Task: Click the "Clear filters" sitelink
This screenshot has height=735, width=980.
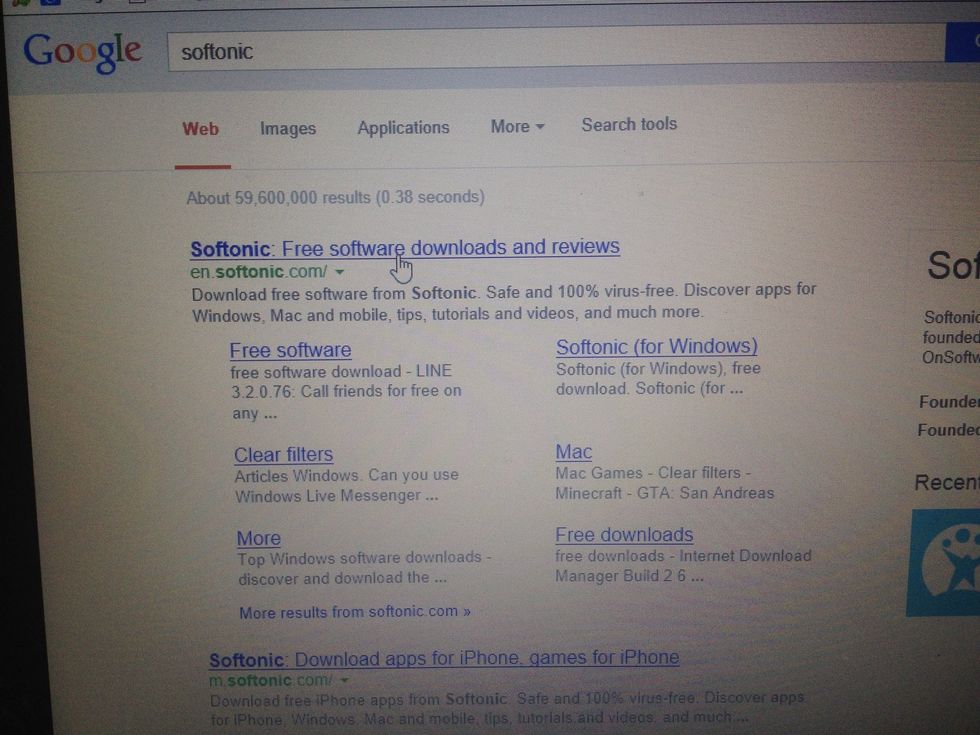Action: (x=283, y=455)
